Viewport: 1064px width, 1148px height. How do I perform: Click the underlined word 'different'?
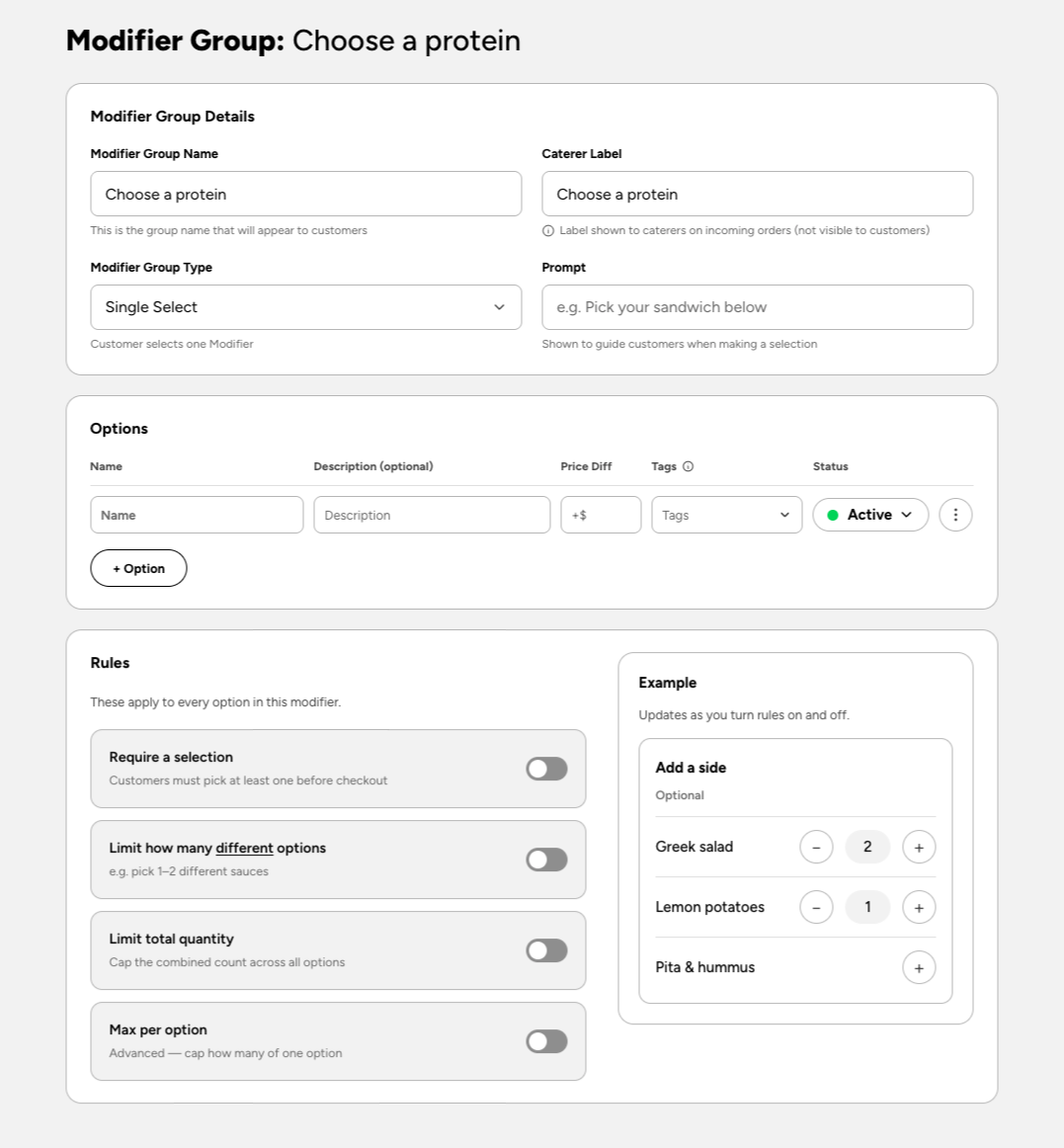point(245,848)
